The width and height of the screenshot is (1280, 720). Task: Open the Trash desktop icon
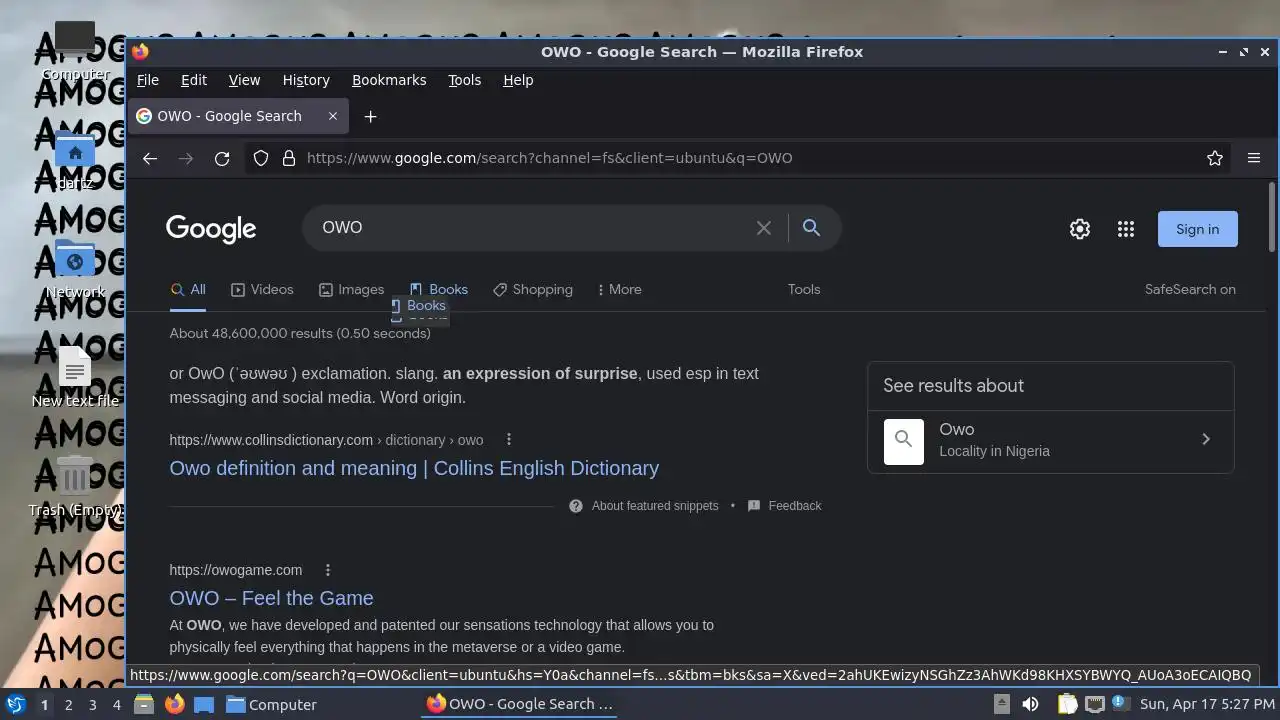click(75, 487)
